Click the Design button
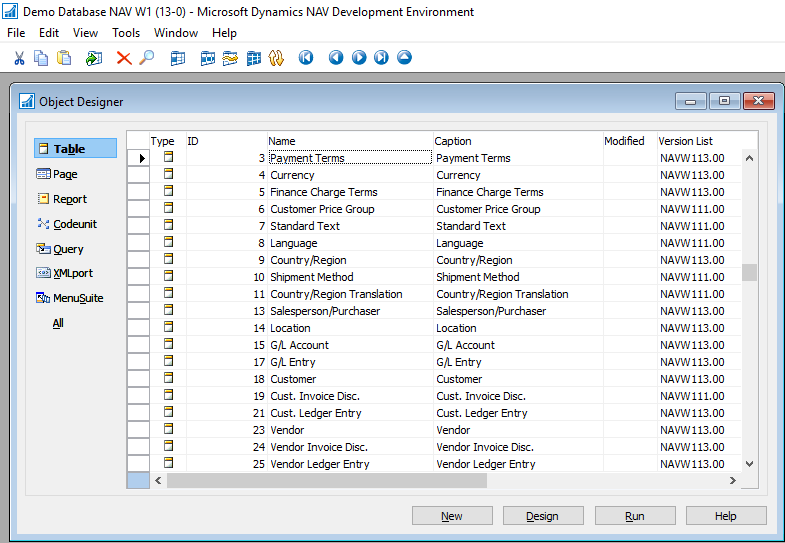 543,516
